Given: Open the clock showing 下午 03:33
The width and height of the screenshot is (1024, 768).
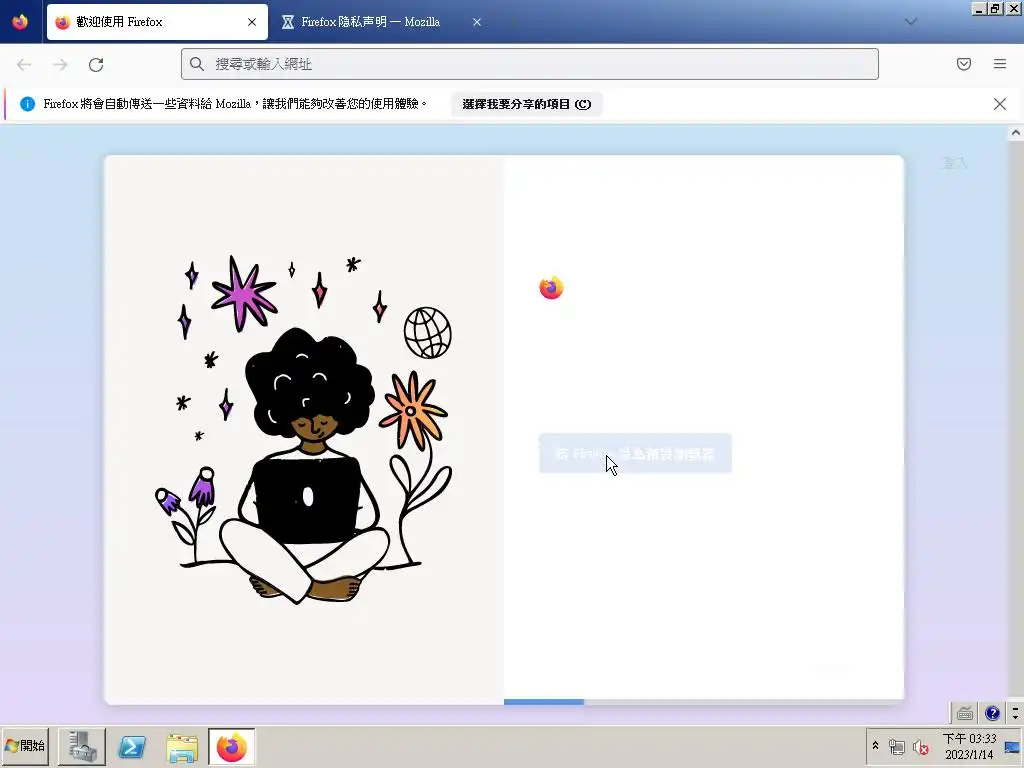Looking at the screenshot, I should [969, 746].
